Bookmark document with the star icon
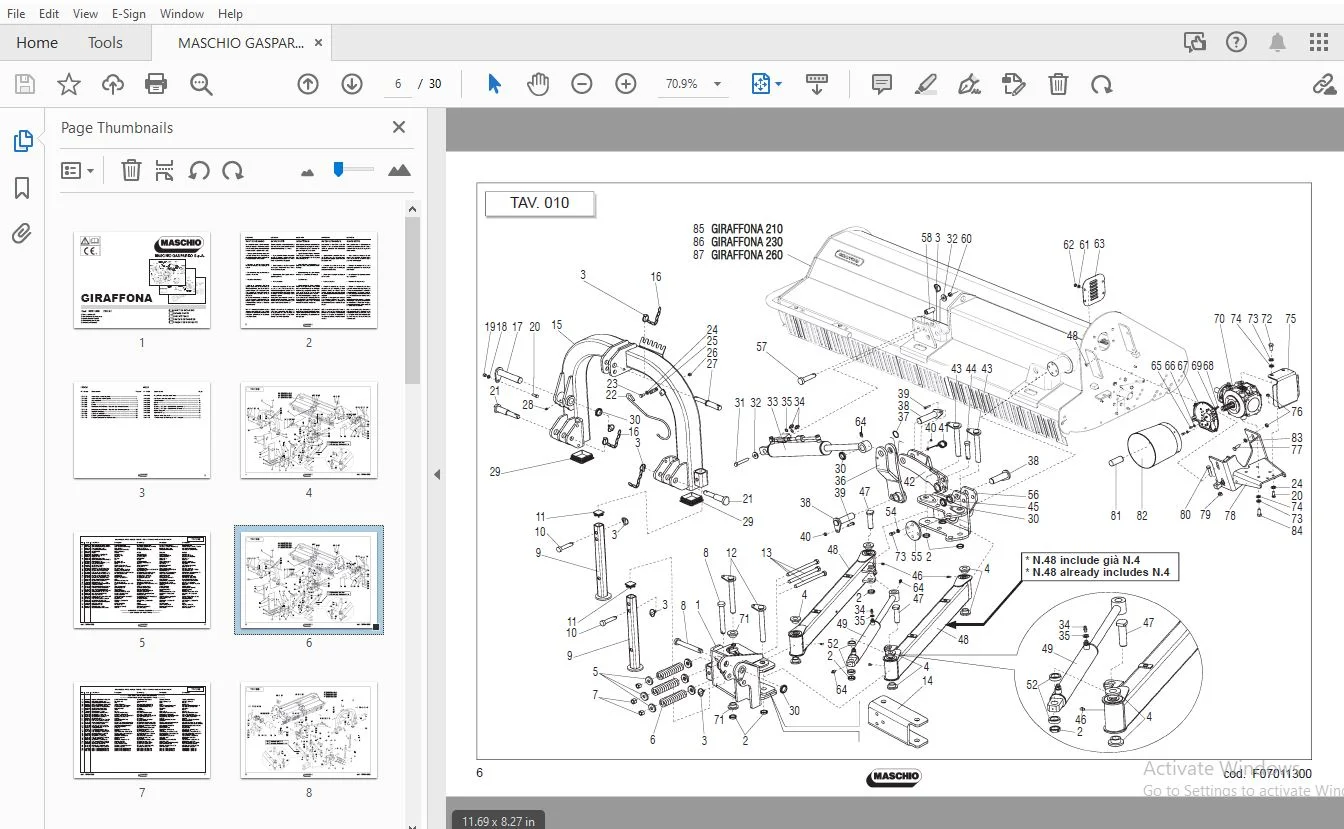 [68, 84]
